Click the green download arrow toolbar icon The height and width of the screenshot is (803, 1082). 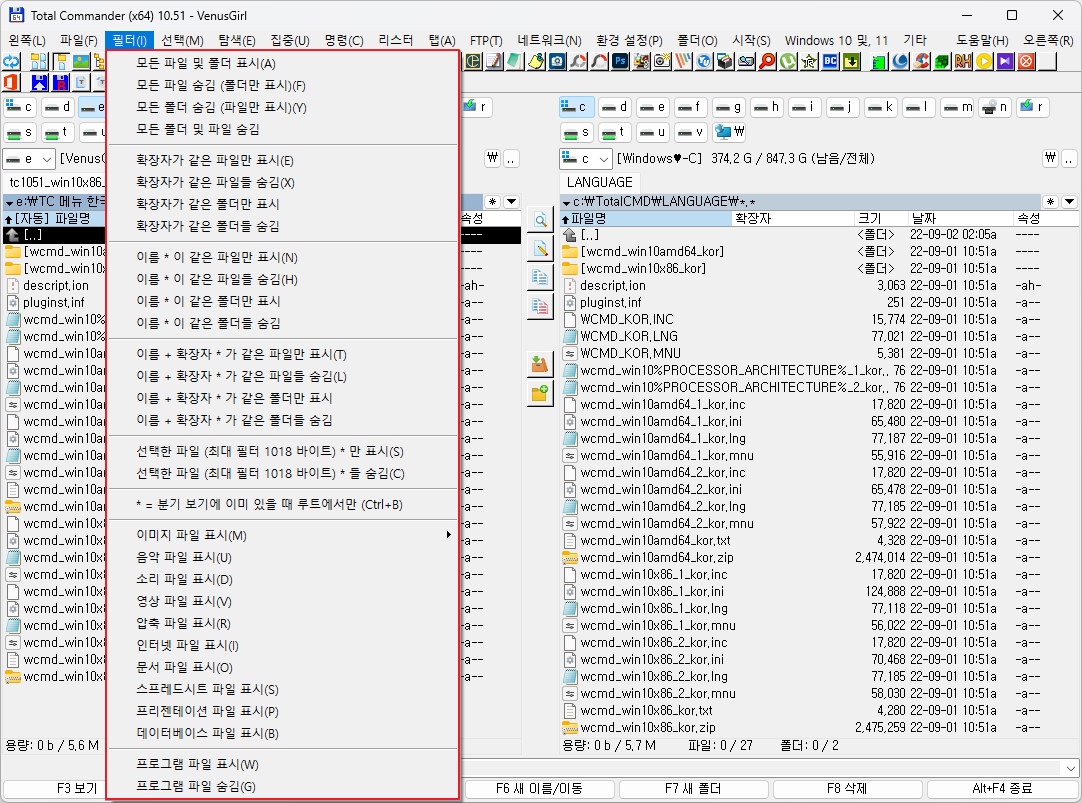click(852, 61)
